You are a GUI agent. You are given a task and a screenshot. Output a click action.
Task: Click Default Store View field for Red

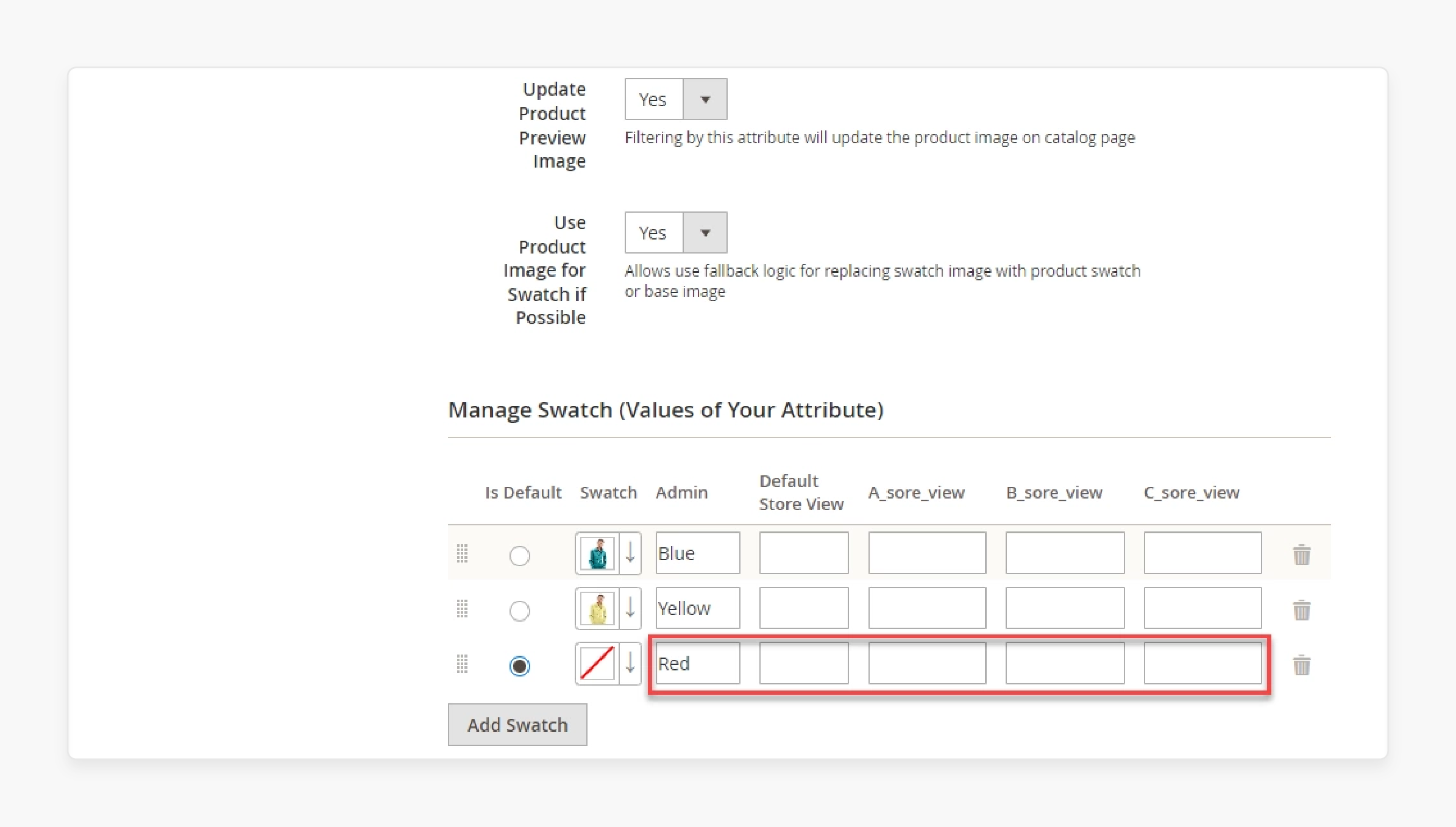click(804, 663)
